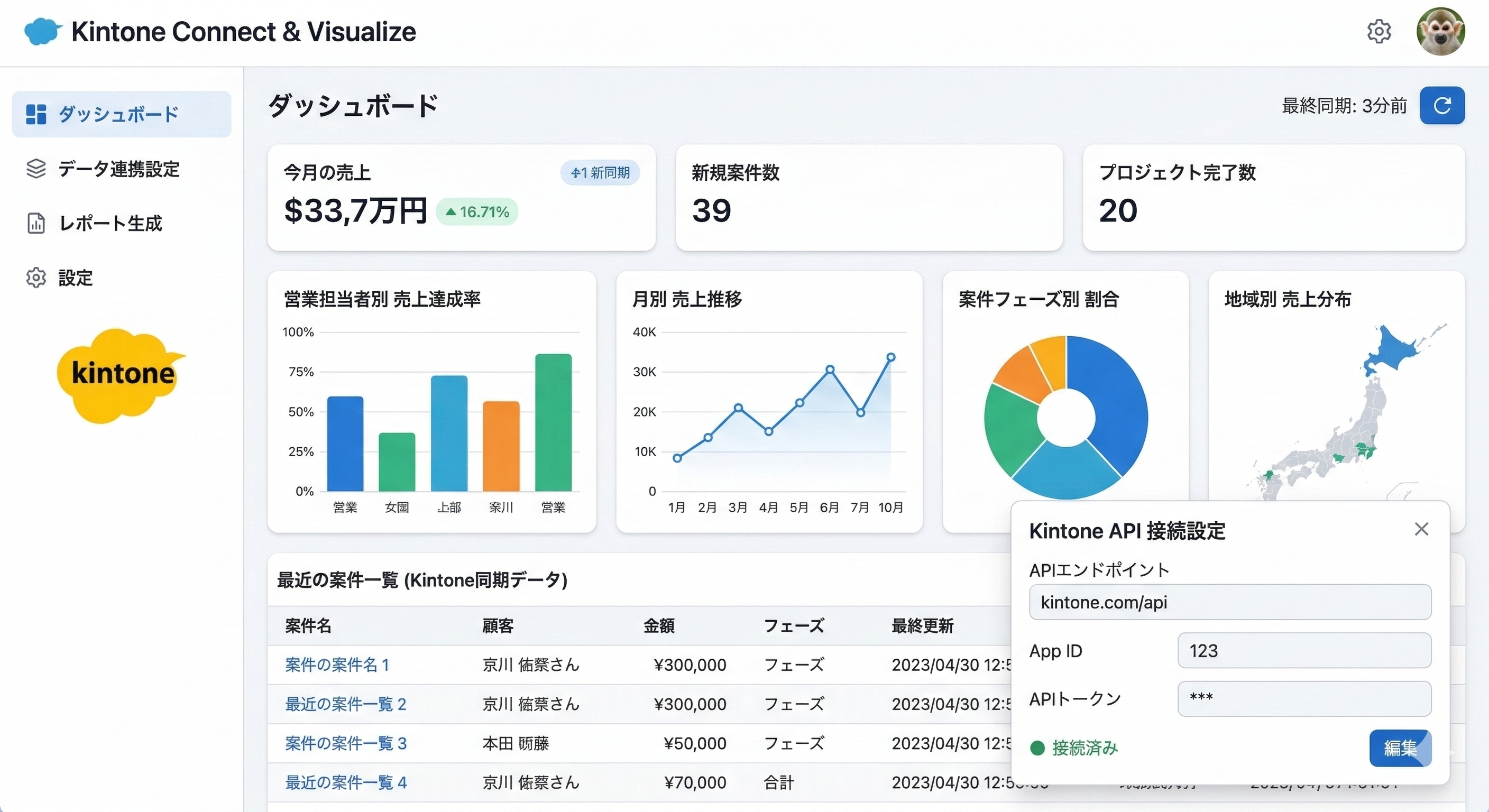Open the 最近の案件一覧 4 link
1489x812 pixels.
[346, 782]
